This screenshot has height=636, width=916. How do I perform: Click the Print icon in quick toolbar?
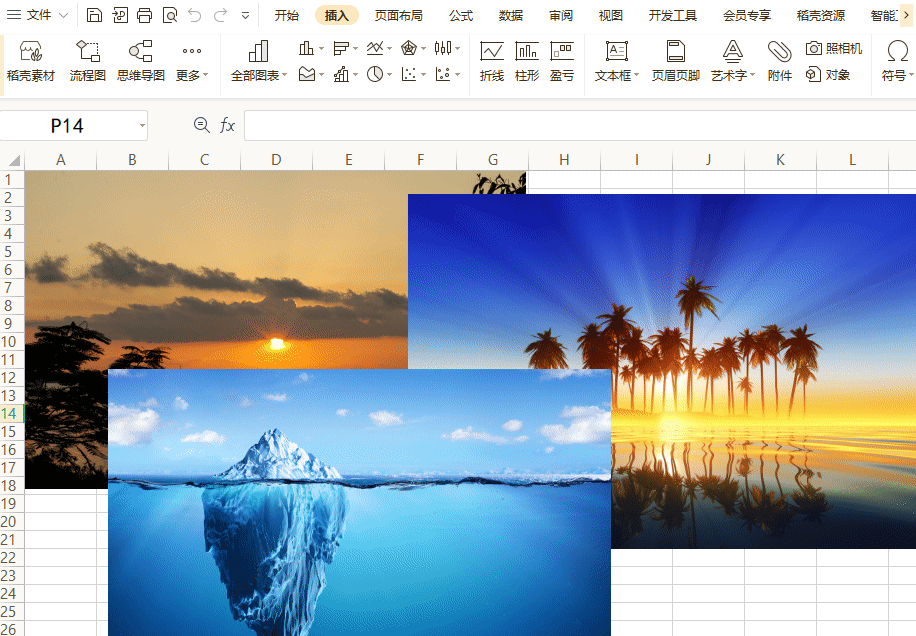[x=144, y=15]
